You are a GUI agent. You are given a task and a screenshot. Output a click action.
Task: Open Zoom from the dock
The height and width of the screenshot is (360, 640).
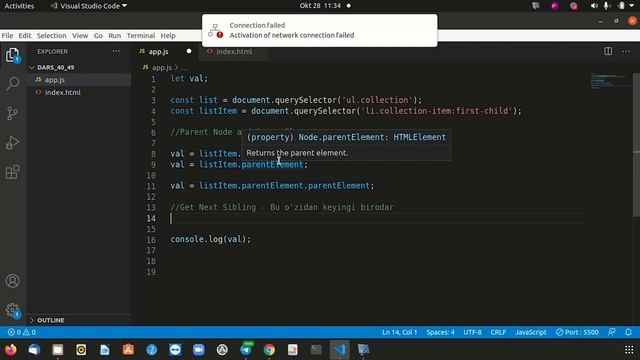pos(199,350)
